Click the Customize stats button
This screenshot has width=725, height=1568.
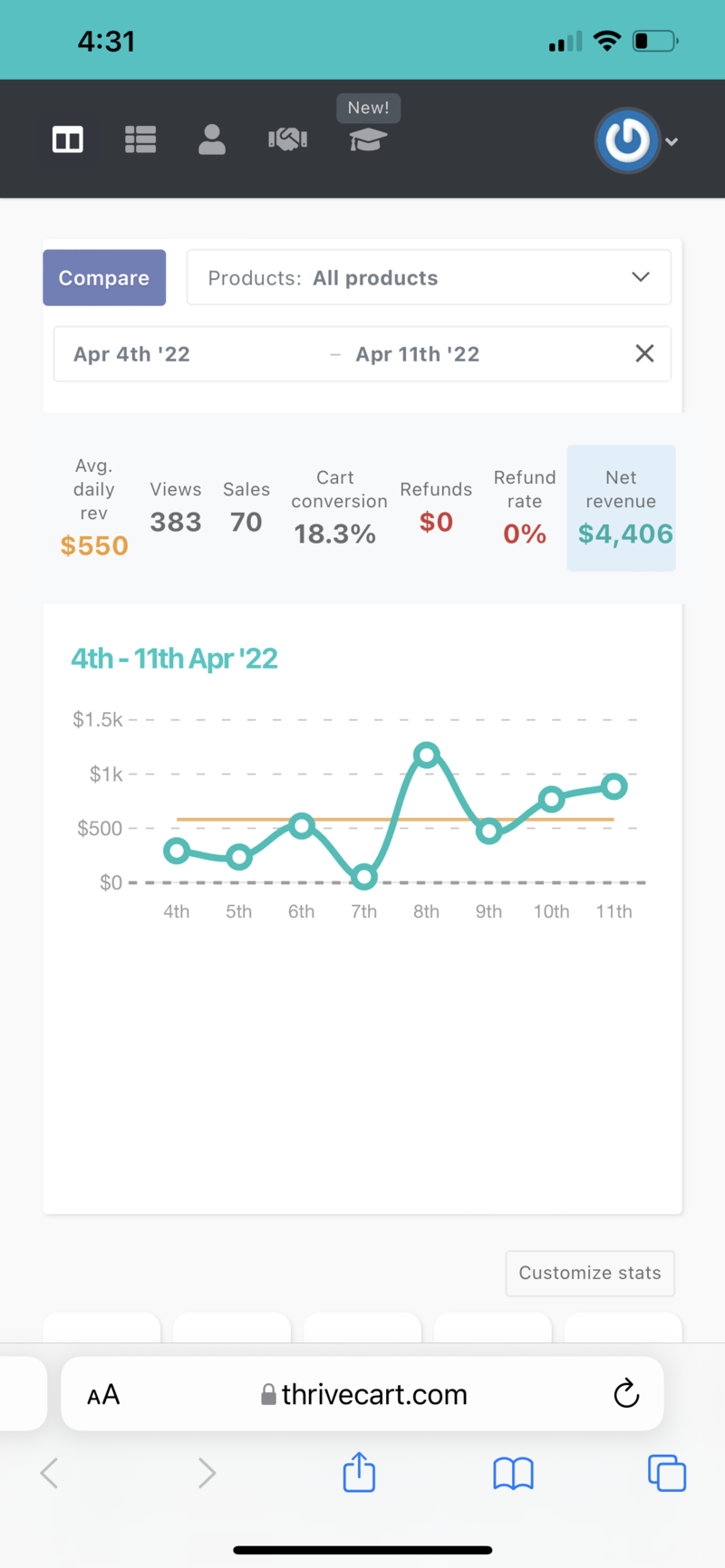[x=590, y=1273]
